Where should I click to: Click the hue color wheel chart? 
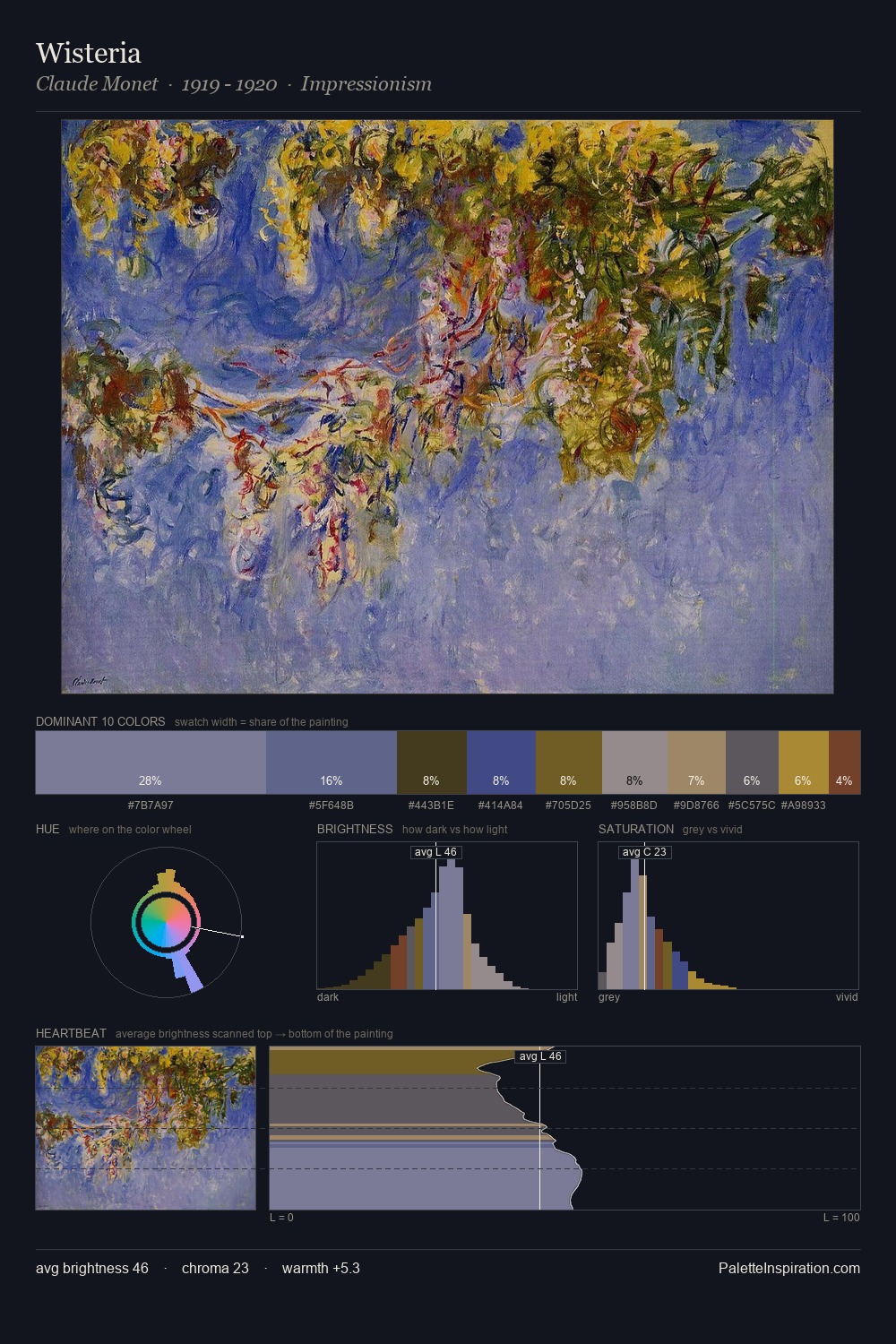click(167, 922)
